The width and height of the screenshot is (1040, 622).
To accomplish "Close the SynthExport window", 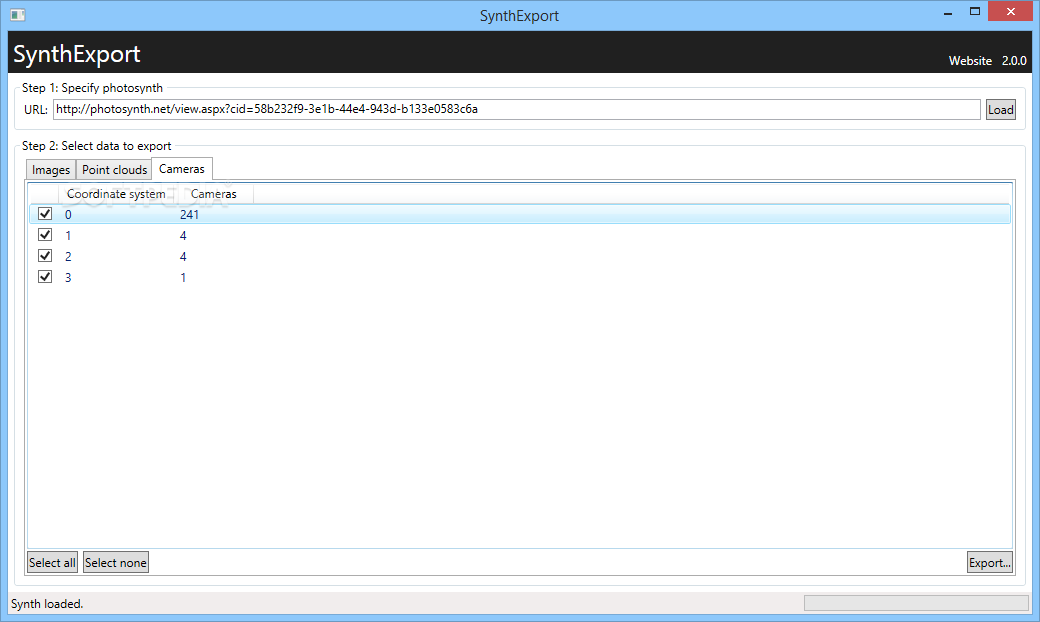I will click(1011, 11).
